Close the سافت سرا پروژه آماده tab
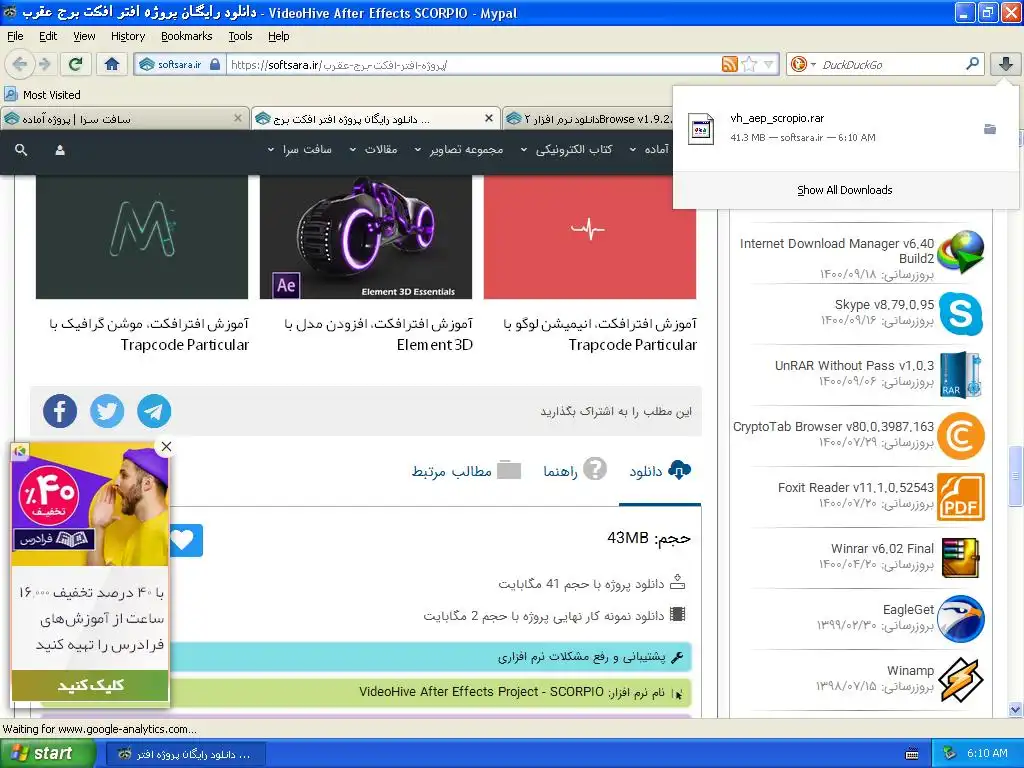 tap(238, 118)
